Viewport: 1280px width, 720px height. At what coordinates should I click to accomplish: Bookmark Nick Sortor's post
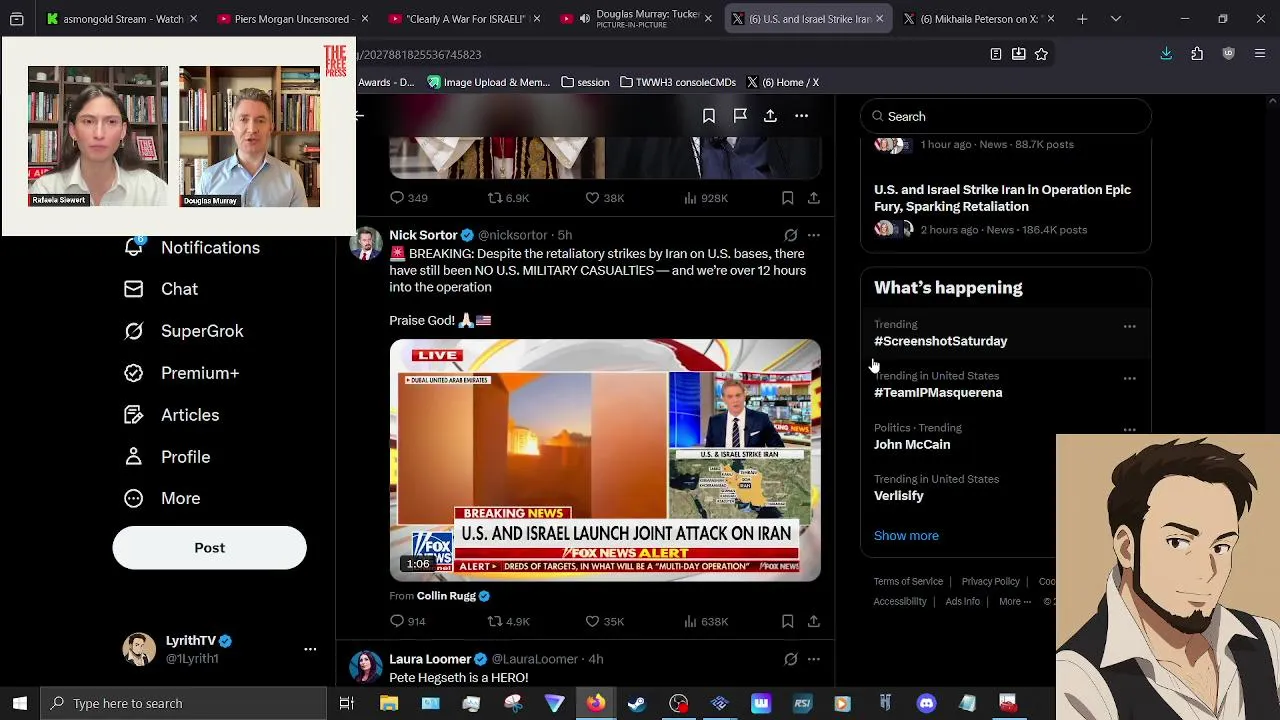coord(787,622)
